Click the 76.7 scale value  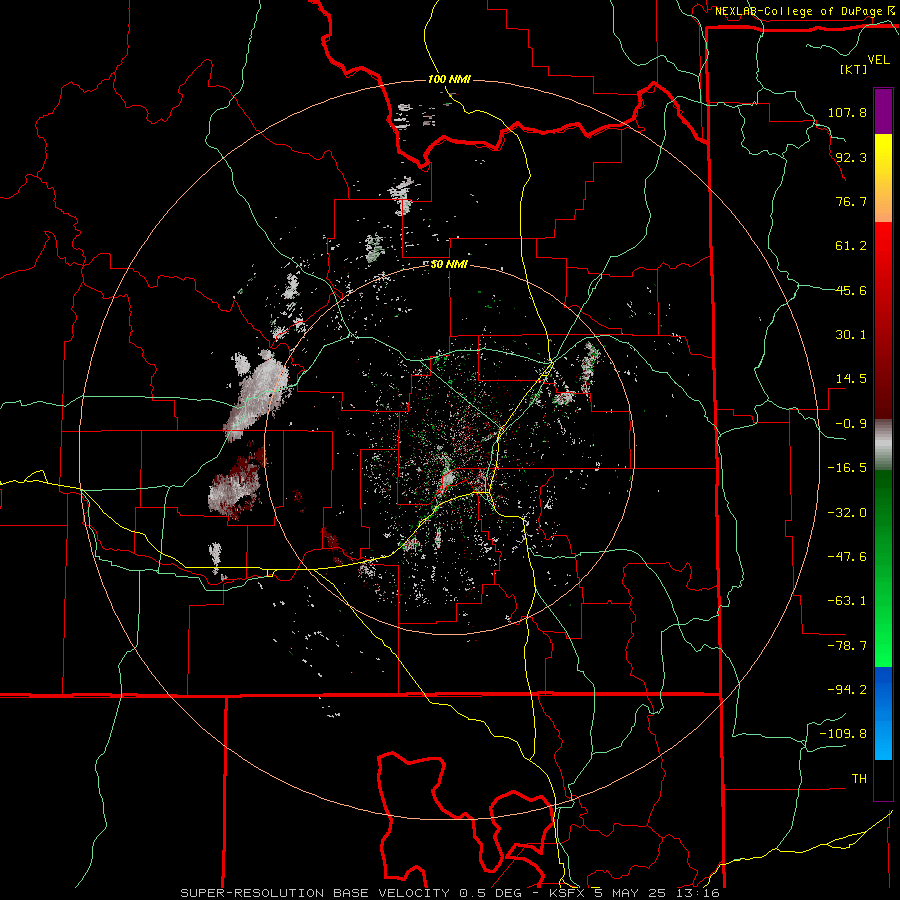pyautogui.click(x=851, y=201)
